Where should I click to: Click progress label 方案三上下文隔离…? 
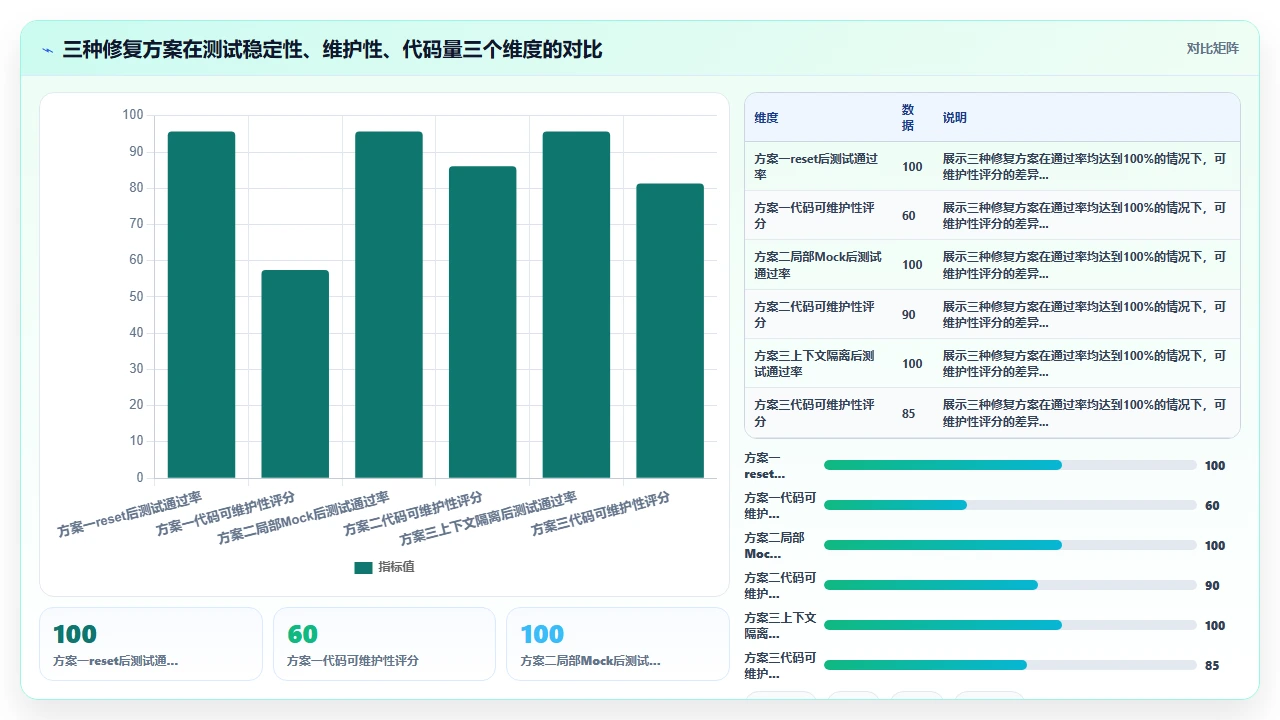[x=780, y=626]
